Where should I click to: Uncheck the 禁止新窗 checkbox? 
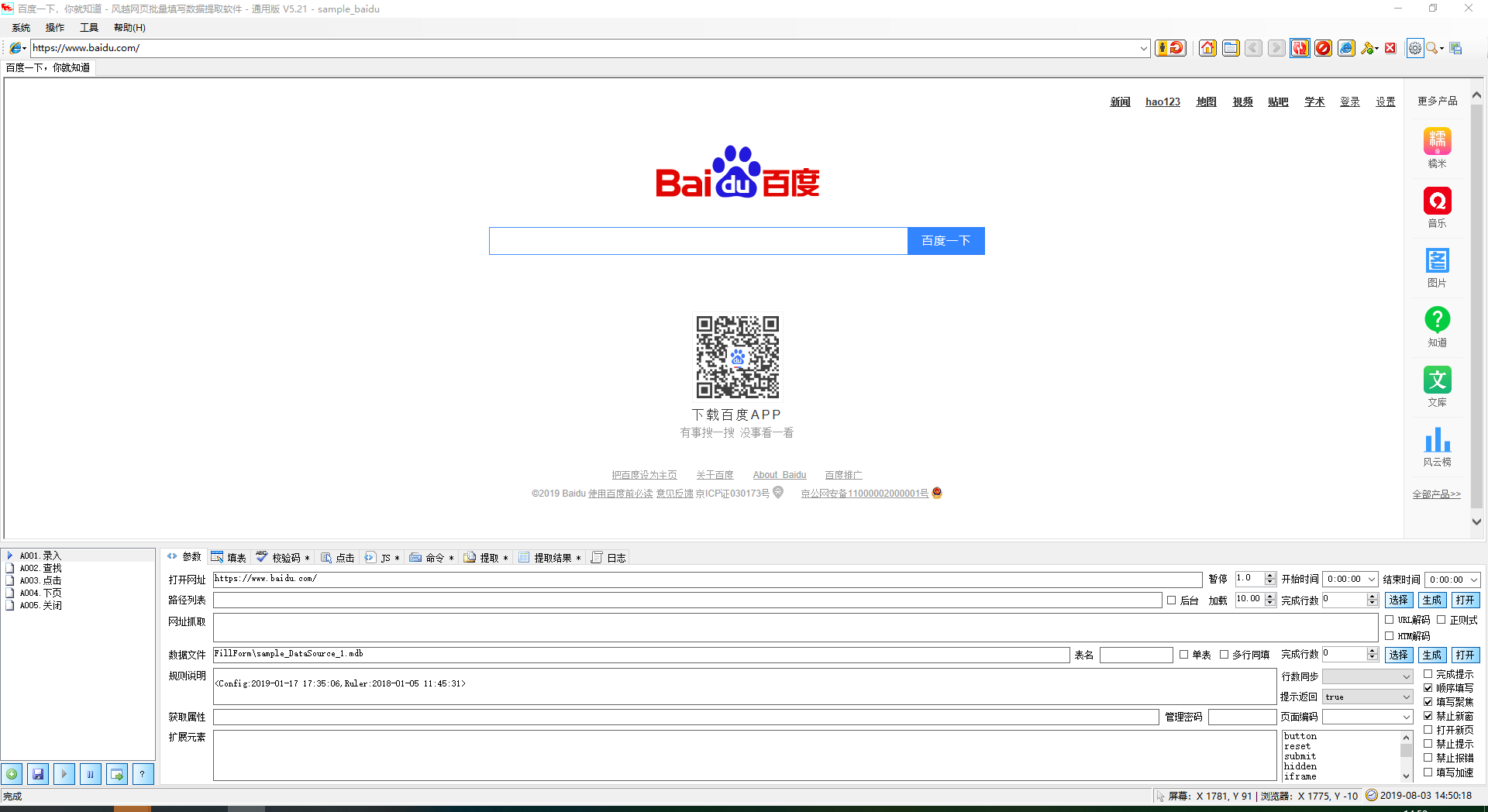coord(1428,716)
